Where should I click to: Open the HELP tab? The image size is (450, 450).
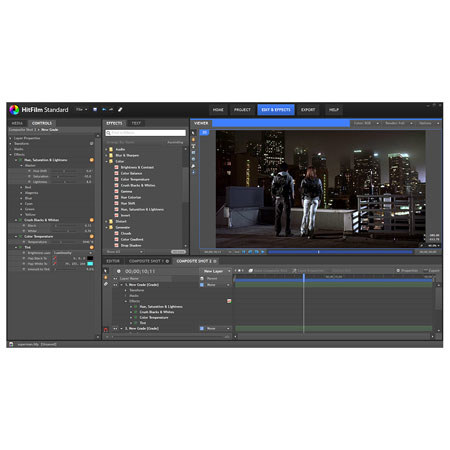pos(334,110)
